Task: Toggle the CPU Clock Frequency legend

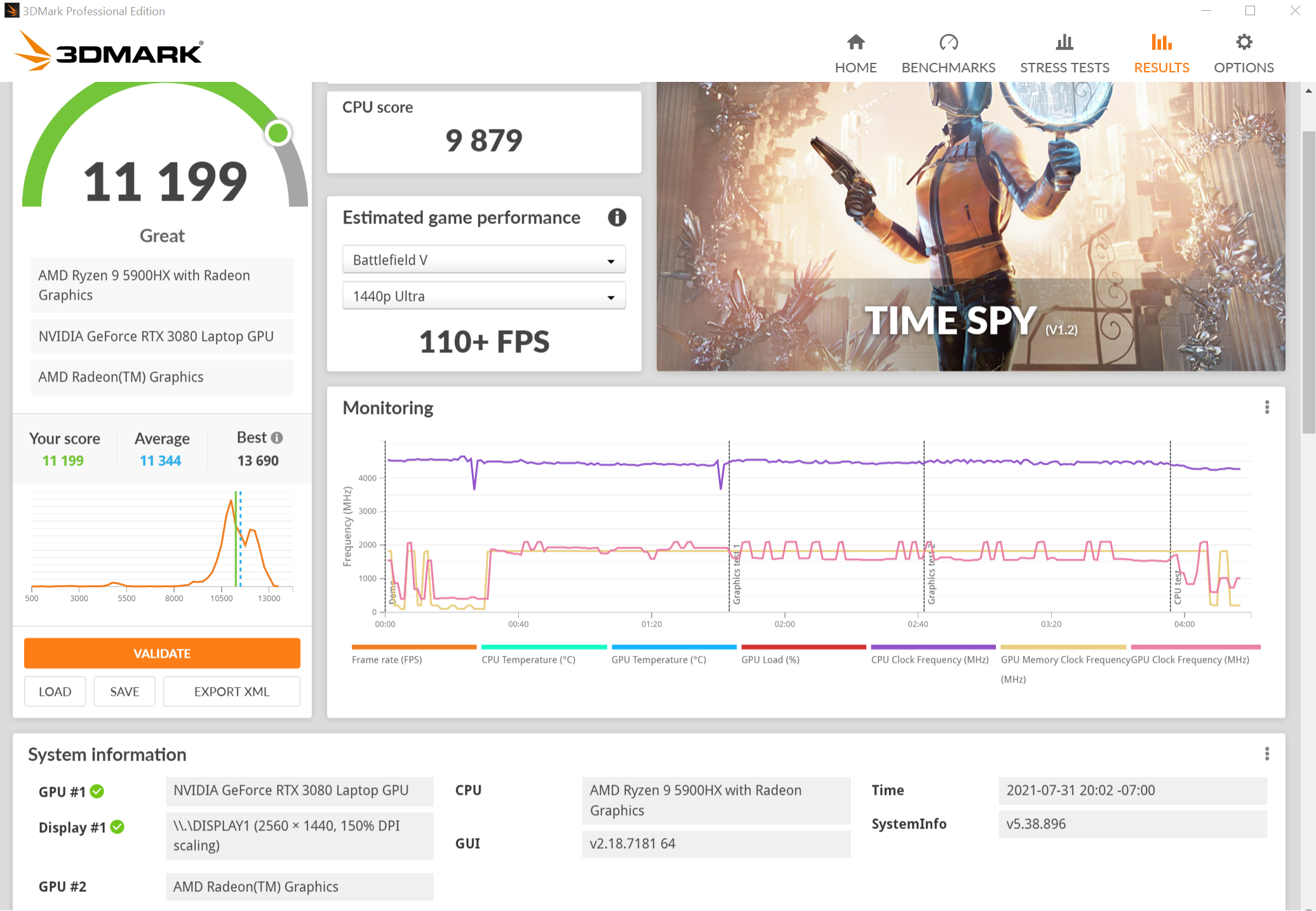Action: click(x=933, y=655)
